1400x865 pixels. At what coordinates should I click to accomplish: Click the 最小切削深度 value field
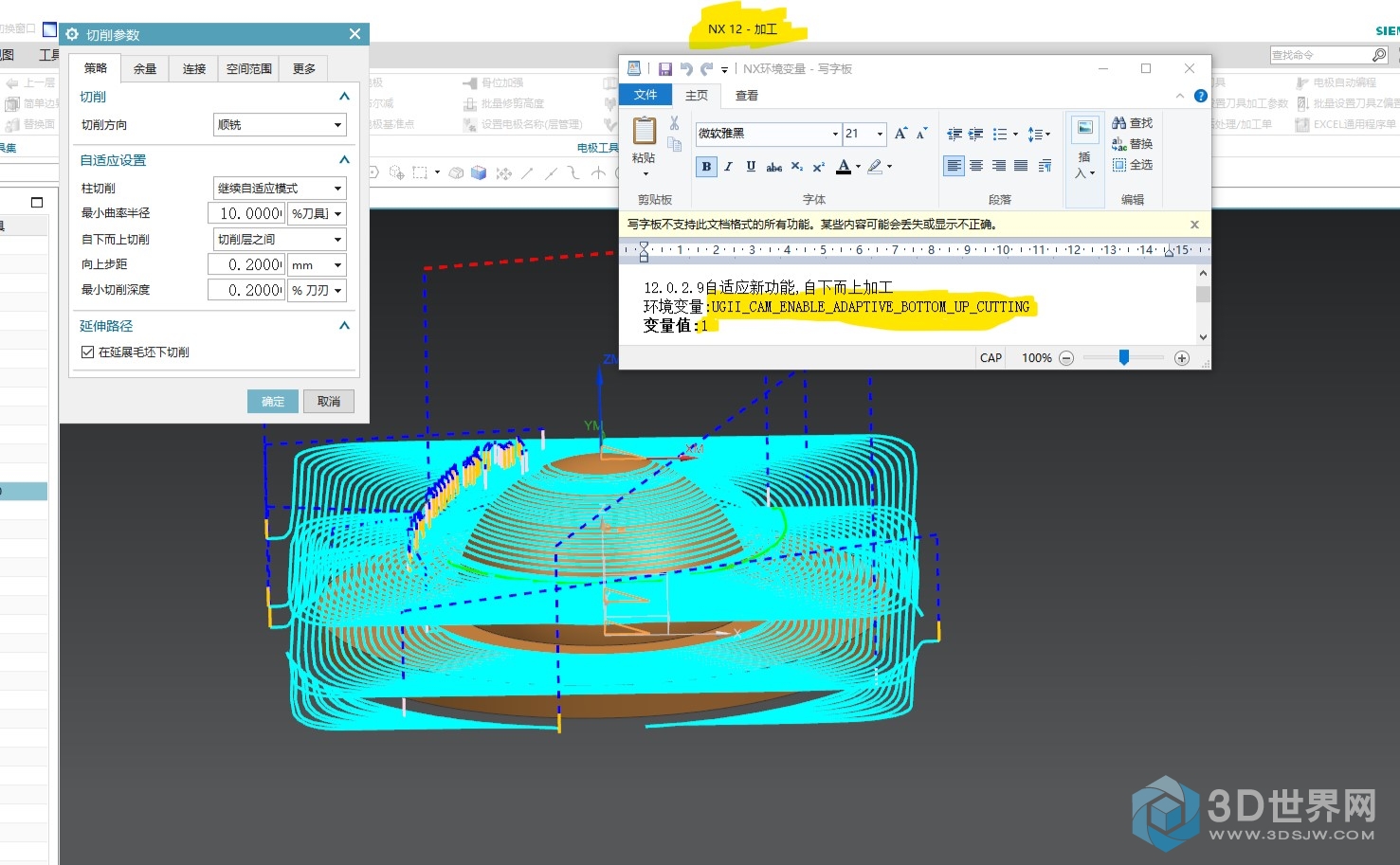coord(246,290)
